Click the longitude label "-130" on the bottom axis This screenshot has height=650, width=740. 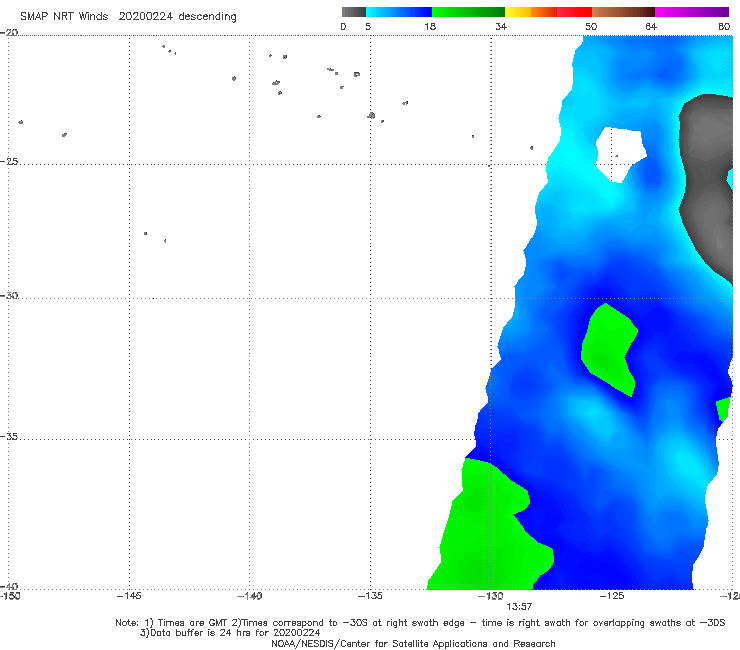click(x=491, y=596)
